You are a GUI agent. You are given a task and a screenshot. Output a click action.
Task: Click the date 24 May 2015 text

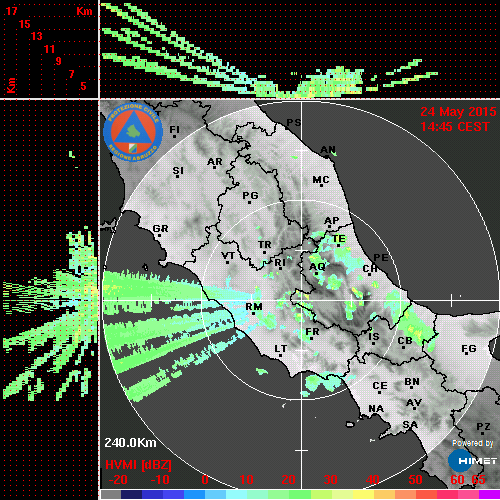pos(458,112)
